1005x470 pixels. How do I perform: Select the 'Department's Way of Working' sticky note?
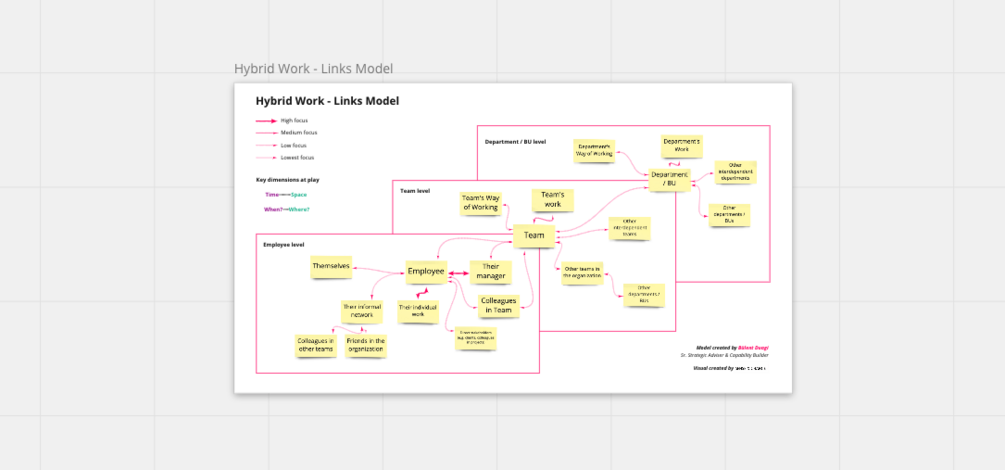pos(594,151)
